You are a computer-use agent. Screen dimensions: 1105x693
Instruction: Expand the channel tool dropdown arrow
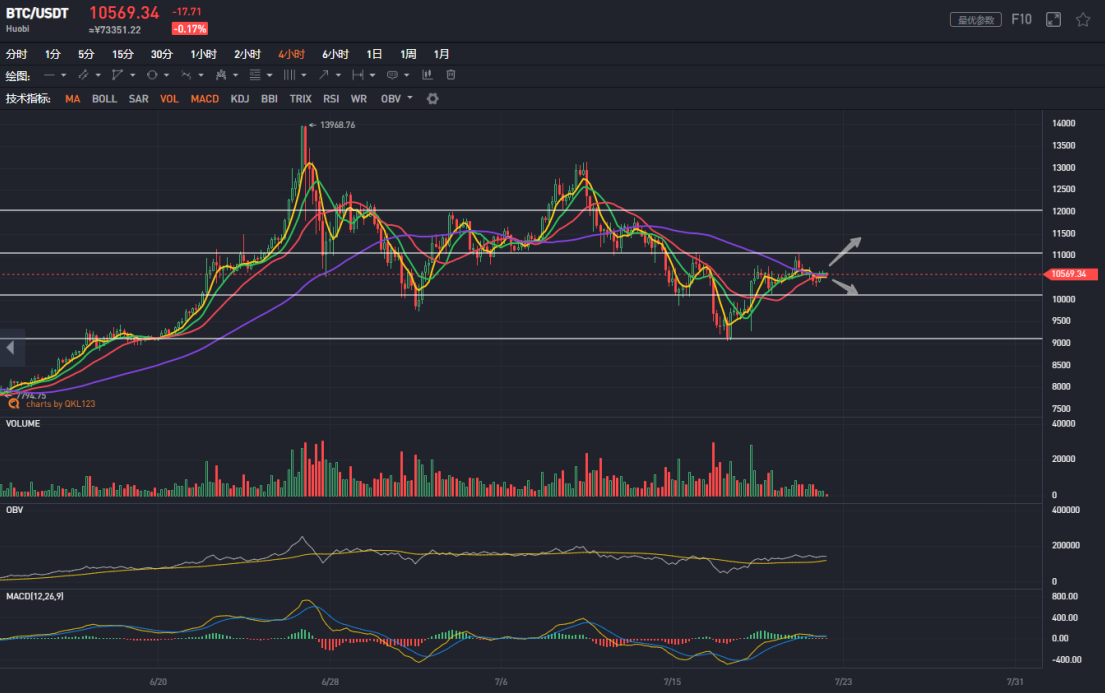point(98,75)
